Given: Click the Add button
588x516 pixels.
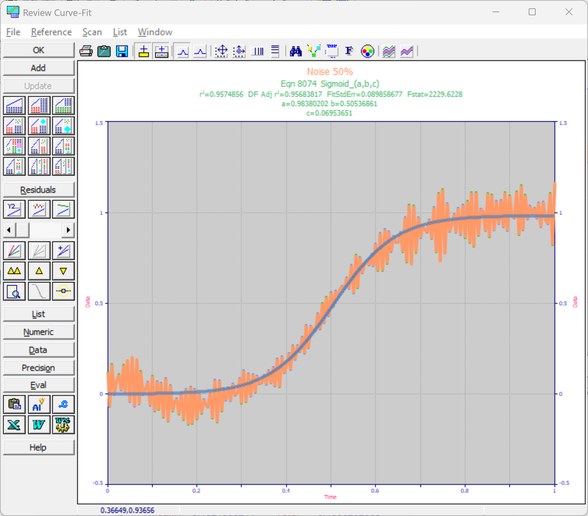Looking at the screenshot, I should click(x=38, y=68).
